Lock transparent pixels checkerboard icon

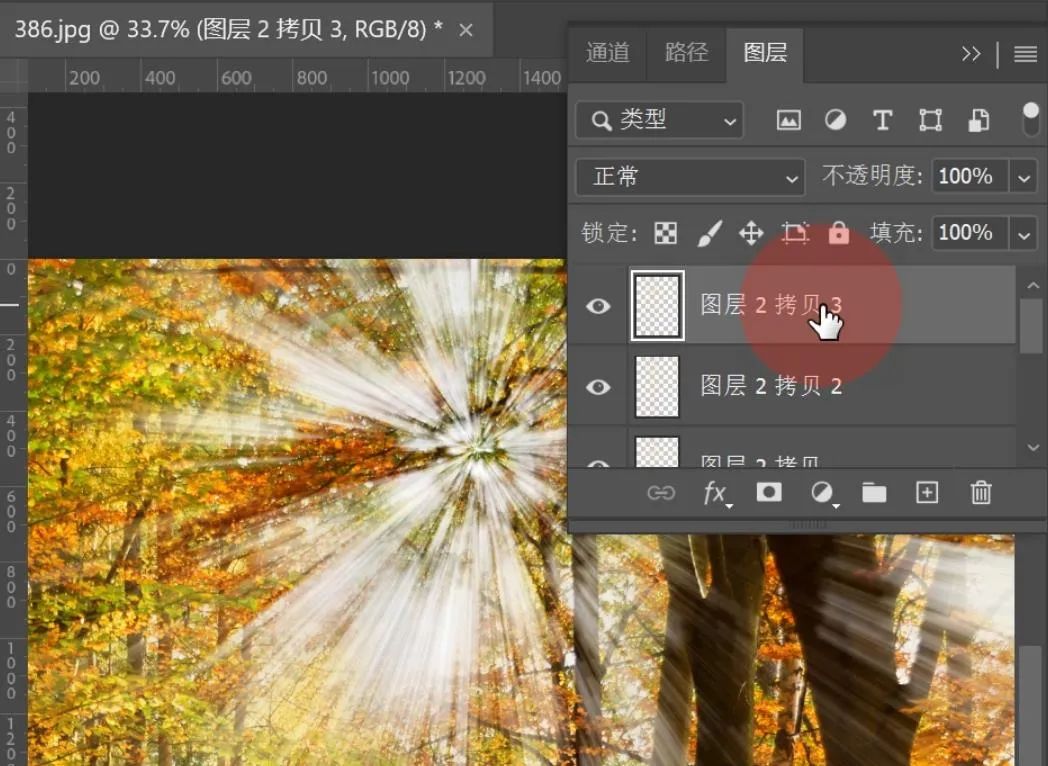point(666,233)
